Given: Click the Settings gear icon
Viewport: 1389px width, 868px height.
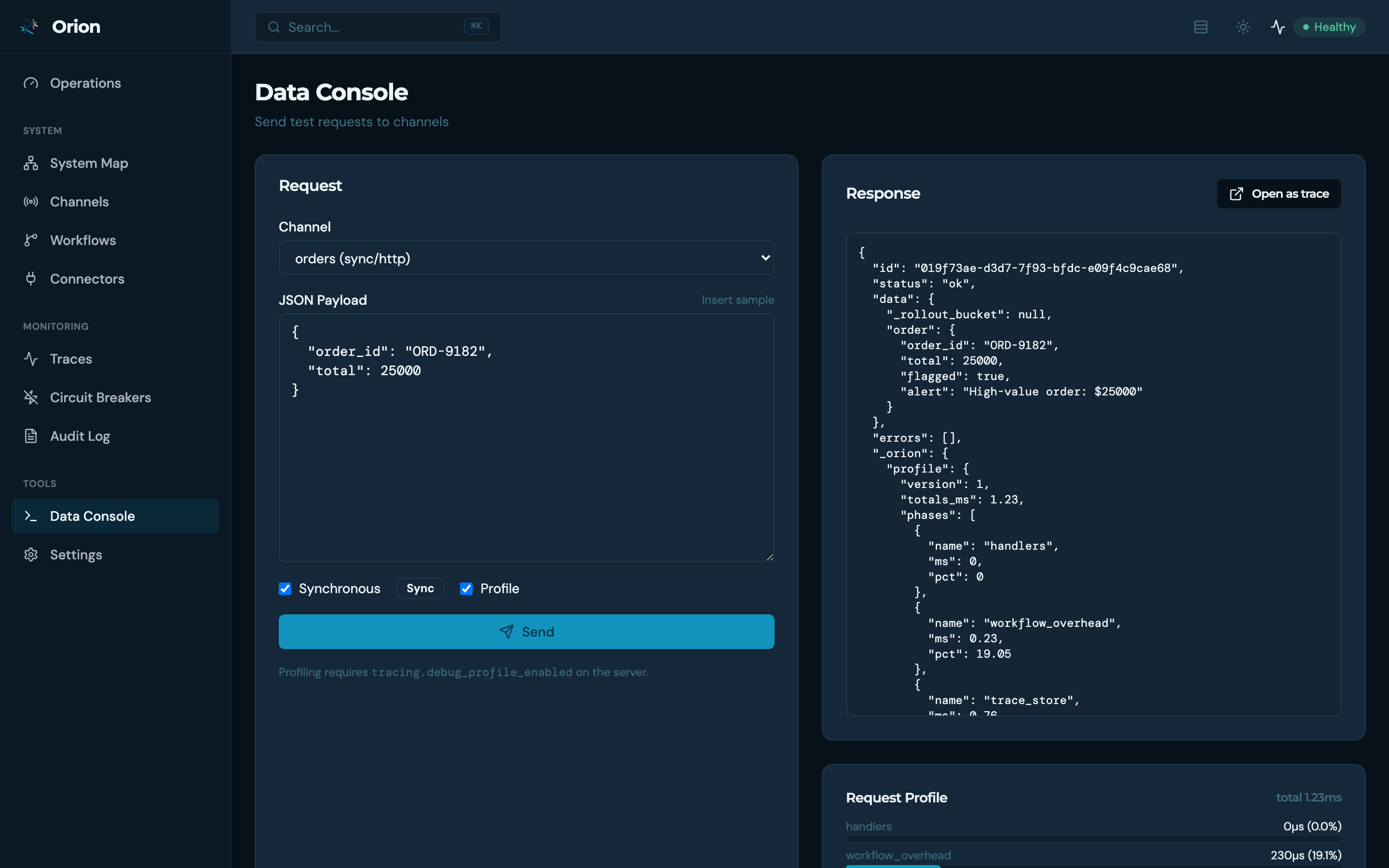Looking at the screenshot, I should pos(31,555).
